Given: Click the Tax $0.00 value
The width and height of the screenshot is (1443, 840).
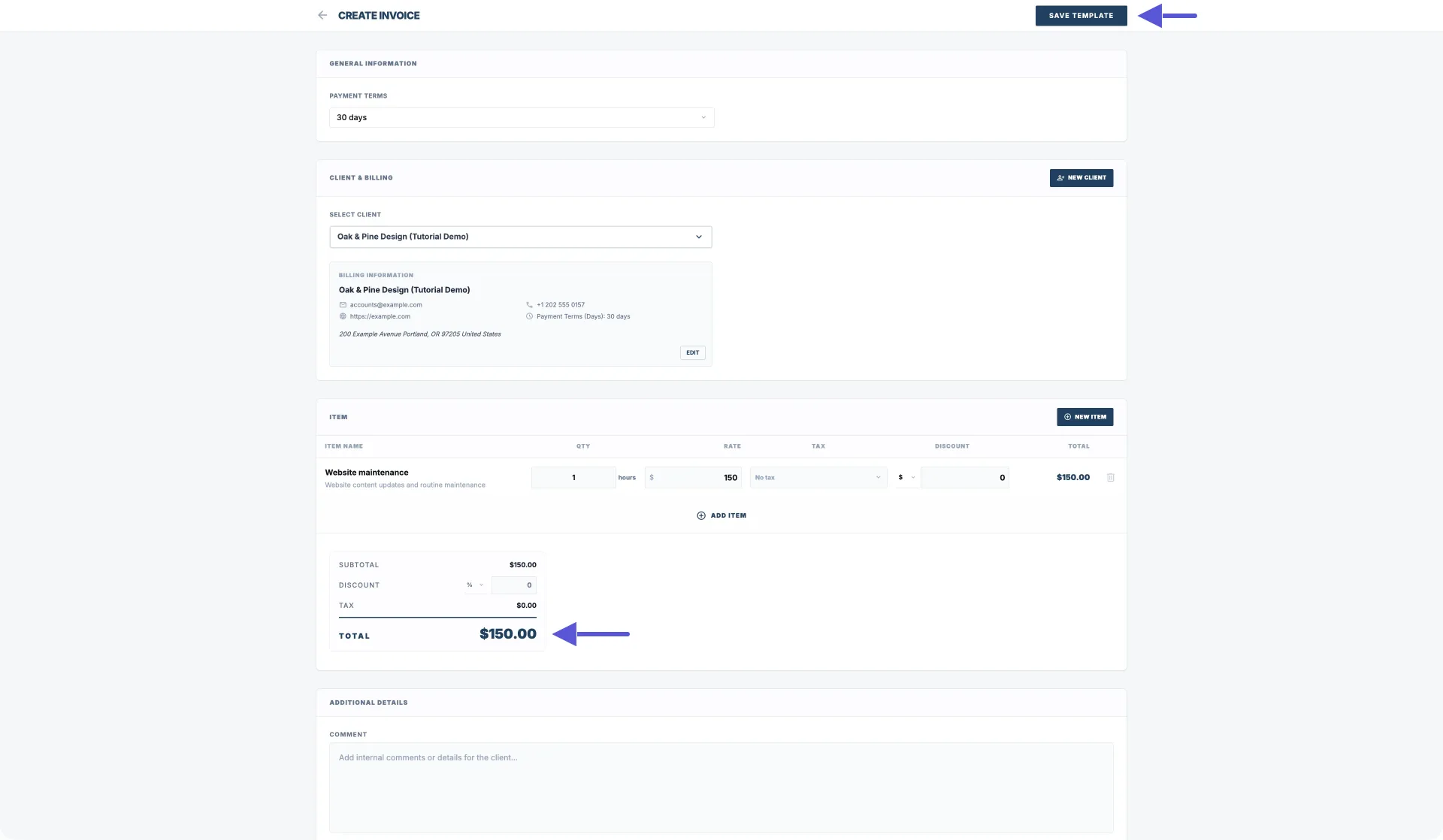Looking at the screenshot, I should tap(526, 606).
